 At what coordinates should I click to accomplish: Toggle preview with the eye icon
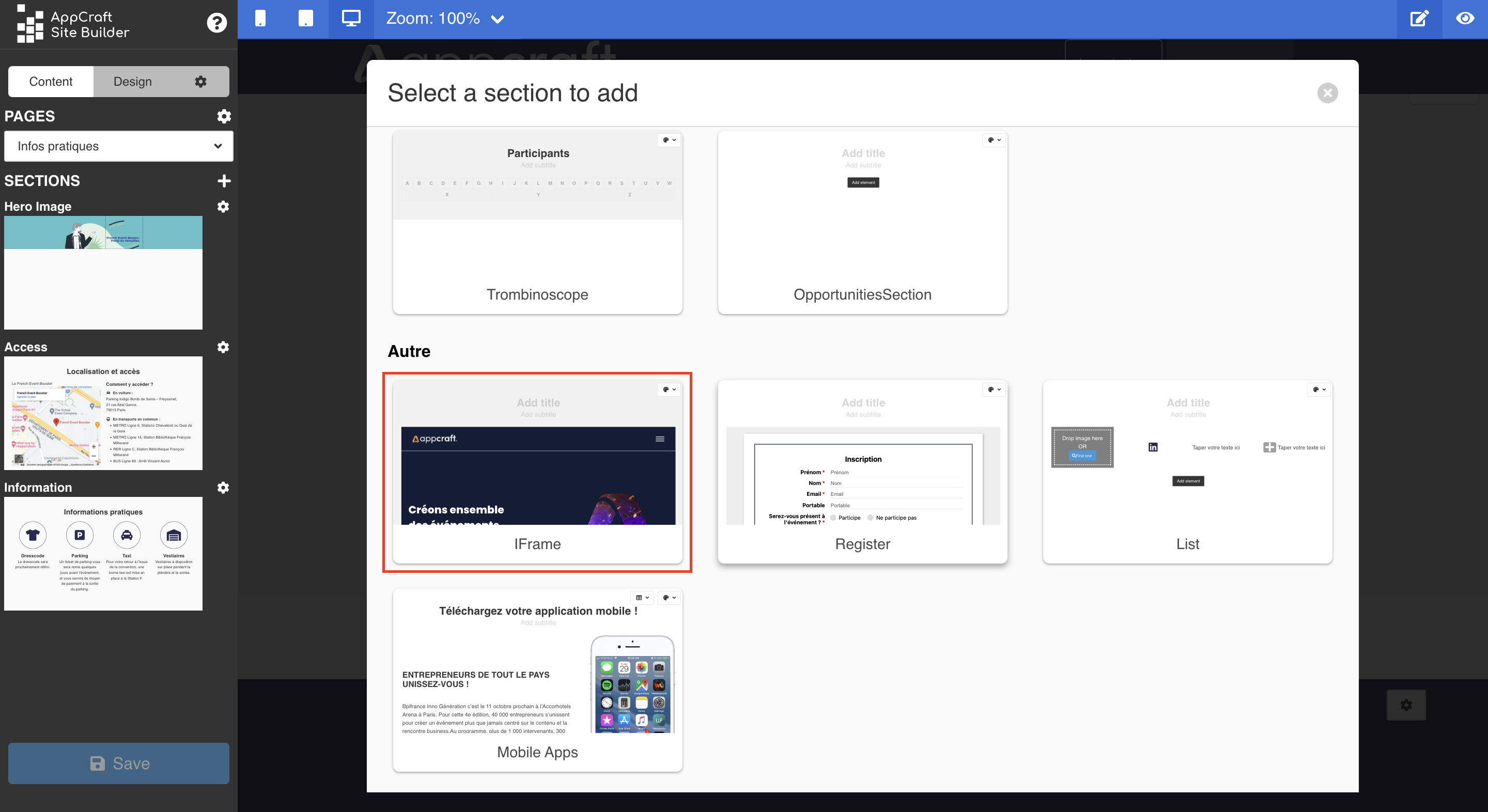(x=1464, y=19)
